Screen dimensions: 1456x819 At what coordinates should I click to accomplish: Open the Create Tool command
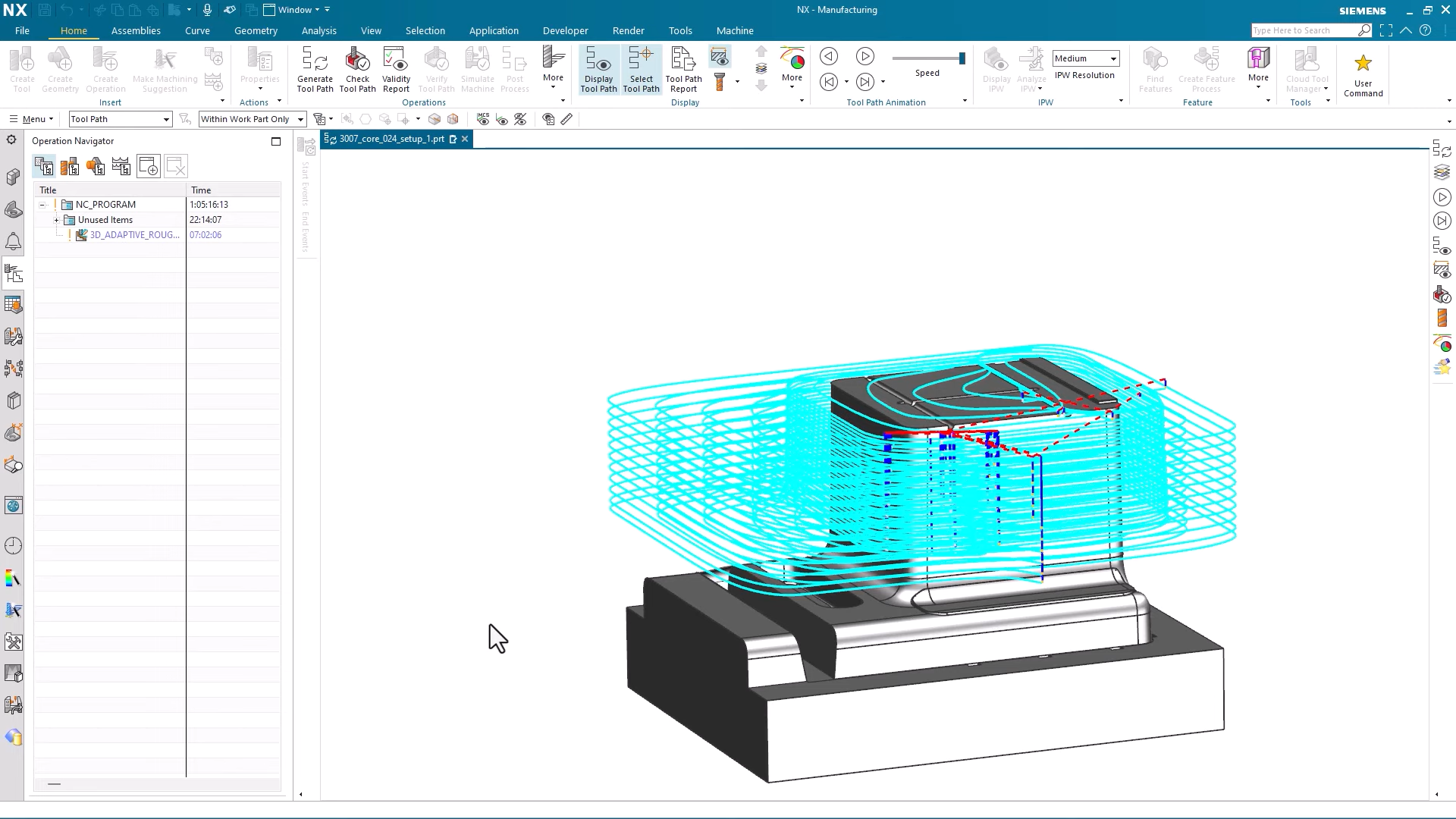click(x=22, y=68)
